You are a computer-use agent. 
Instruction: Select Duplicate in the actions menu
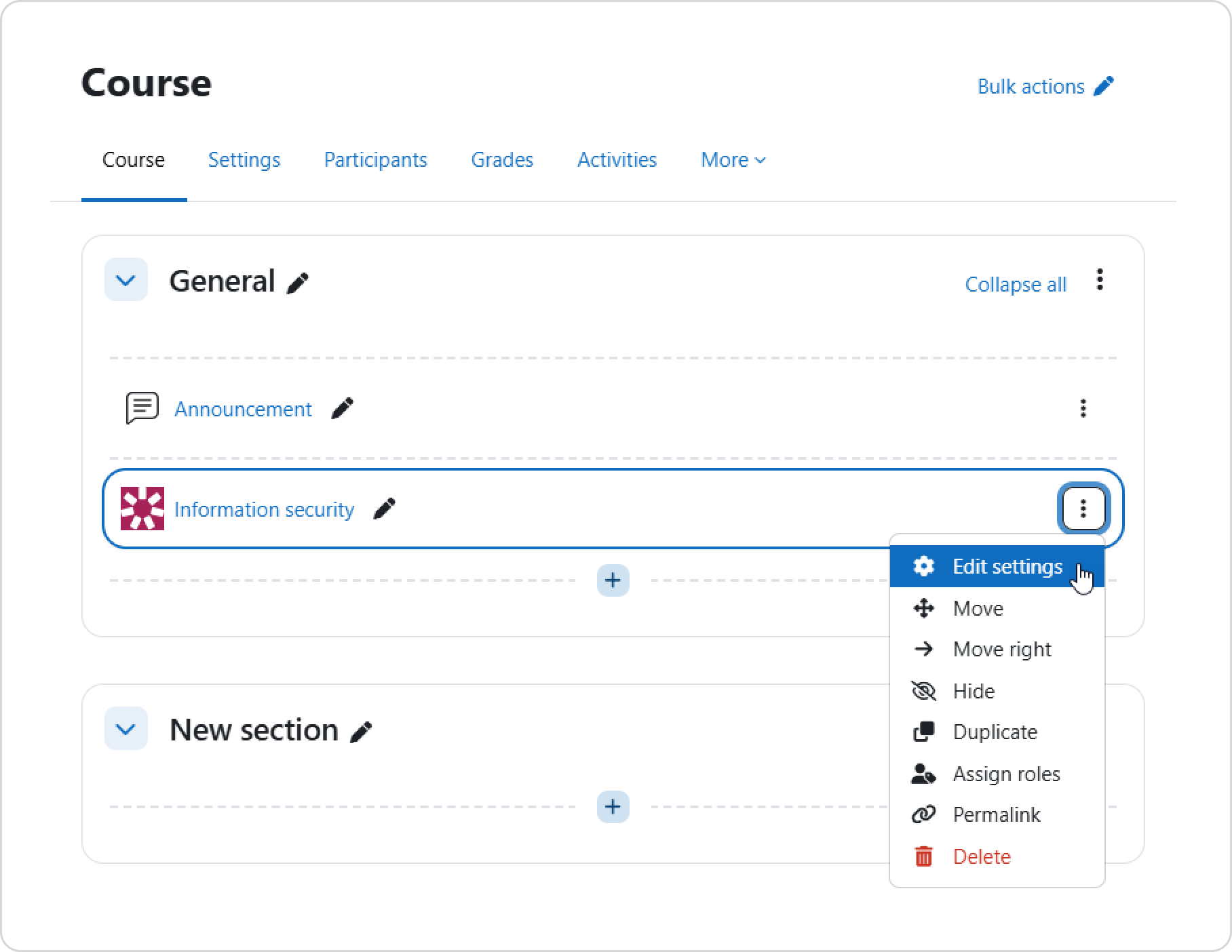tap(994, 732)
